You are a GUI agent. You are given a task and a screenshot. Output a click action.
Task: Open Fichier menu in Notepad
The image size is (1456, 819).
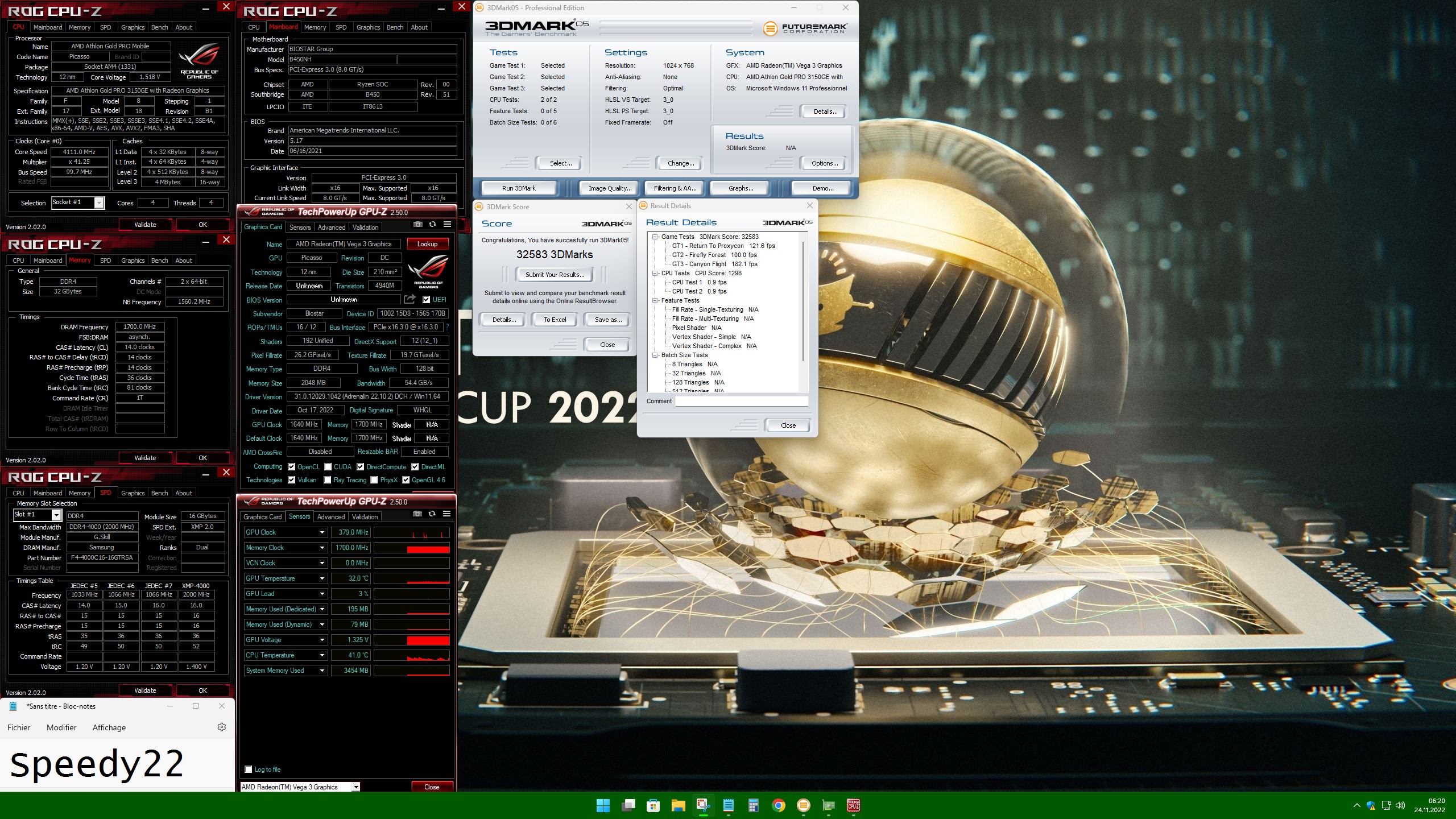coord(19,727)
